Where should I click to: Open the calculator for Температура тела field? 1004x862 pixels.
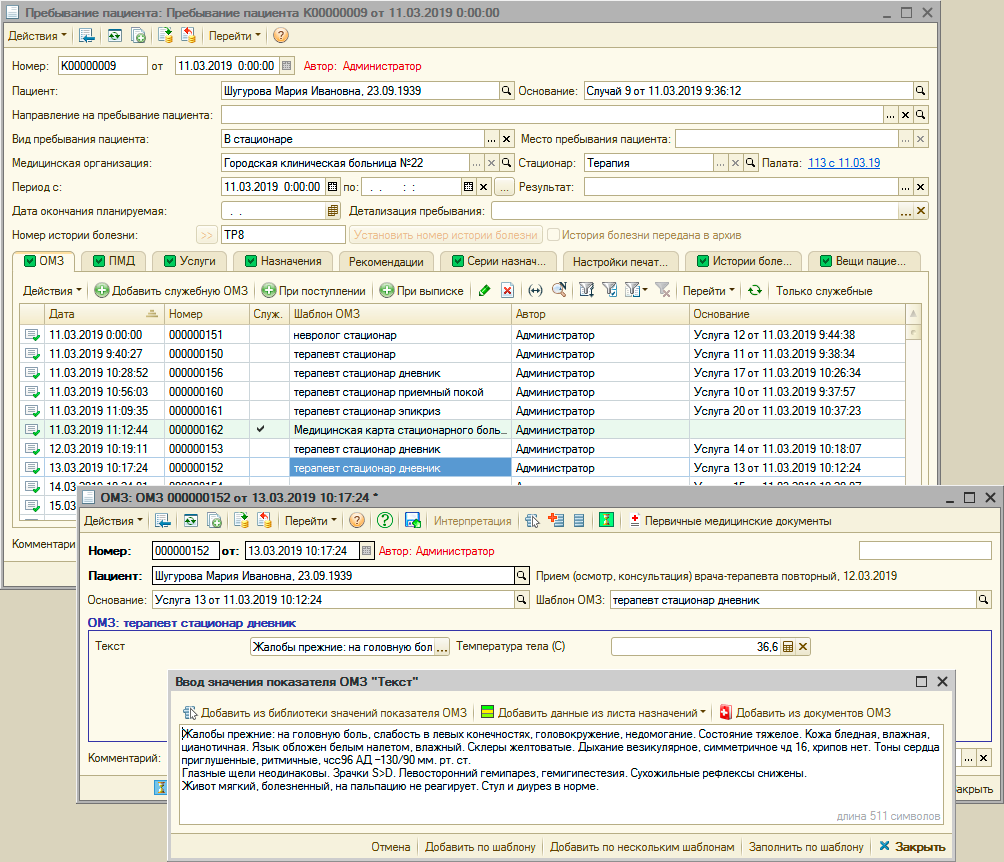[x=787, y=647]
